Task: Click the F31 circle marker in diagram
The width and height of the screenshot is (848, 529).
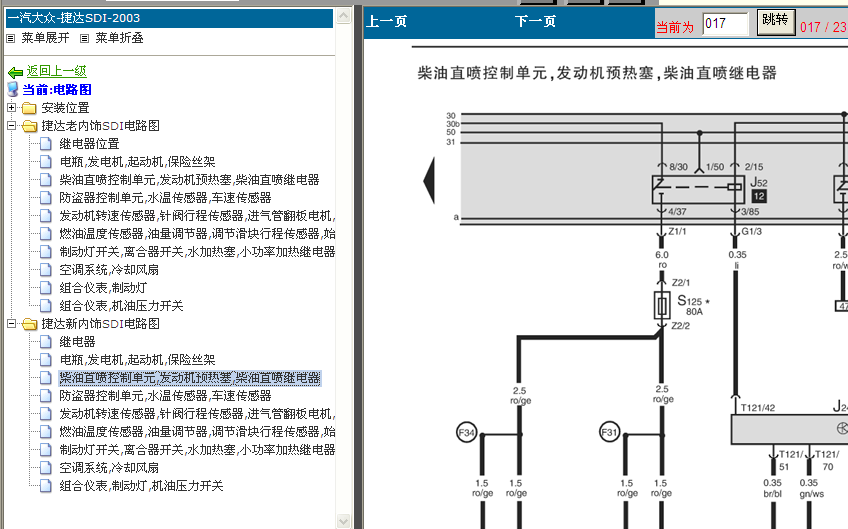Action: point(610,432)
